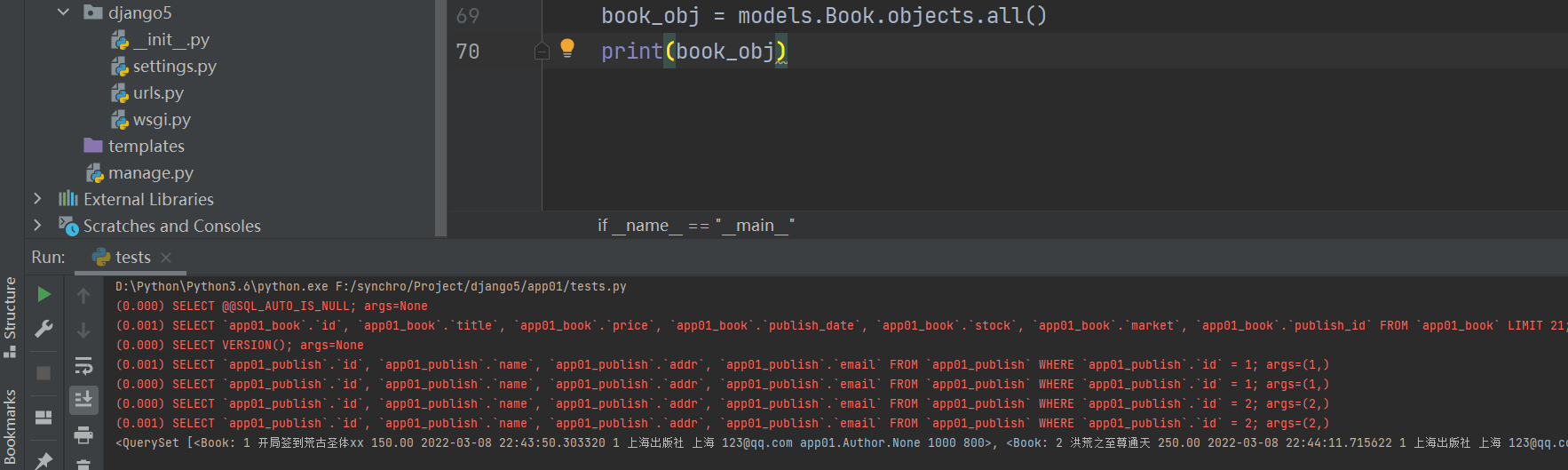Move down the stack trace arrow
This screenshot has height=470, width=1568.
83,331
